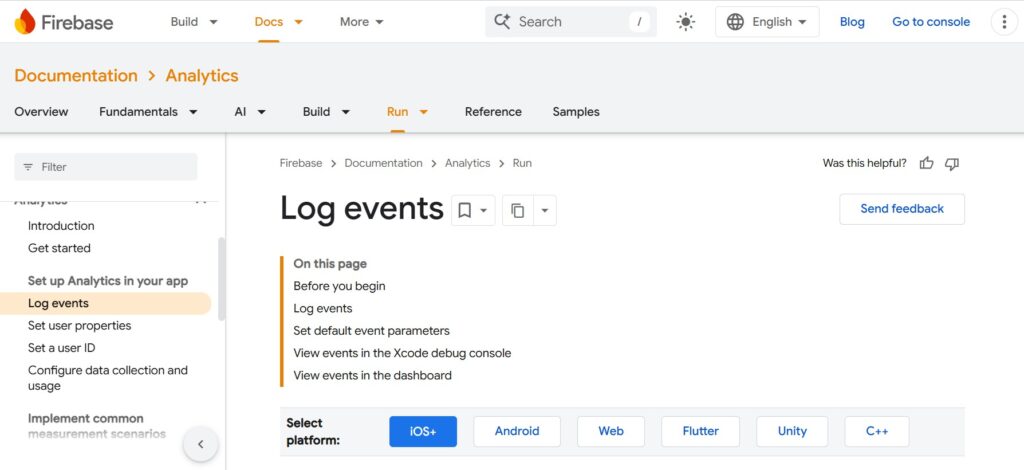
Task: Jump to Set default event parameters
Action: click(371, 330)
